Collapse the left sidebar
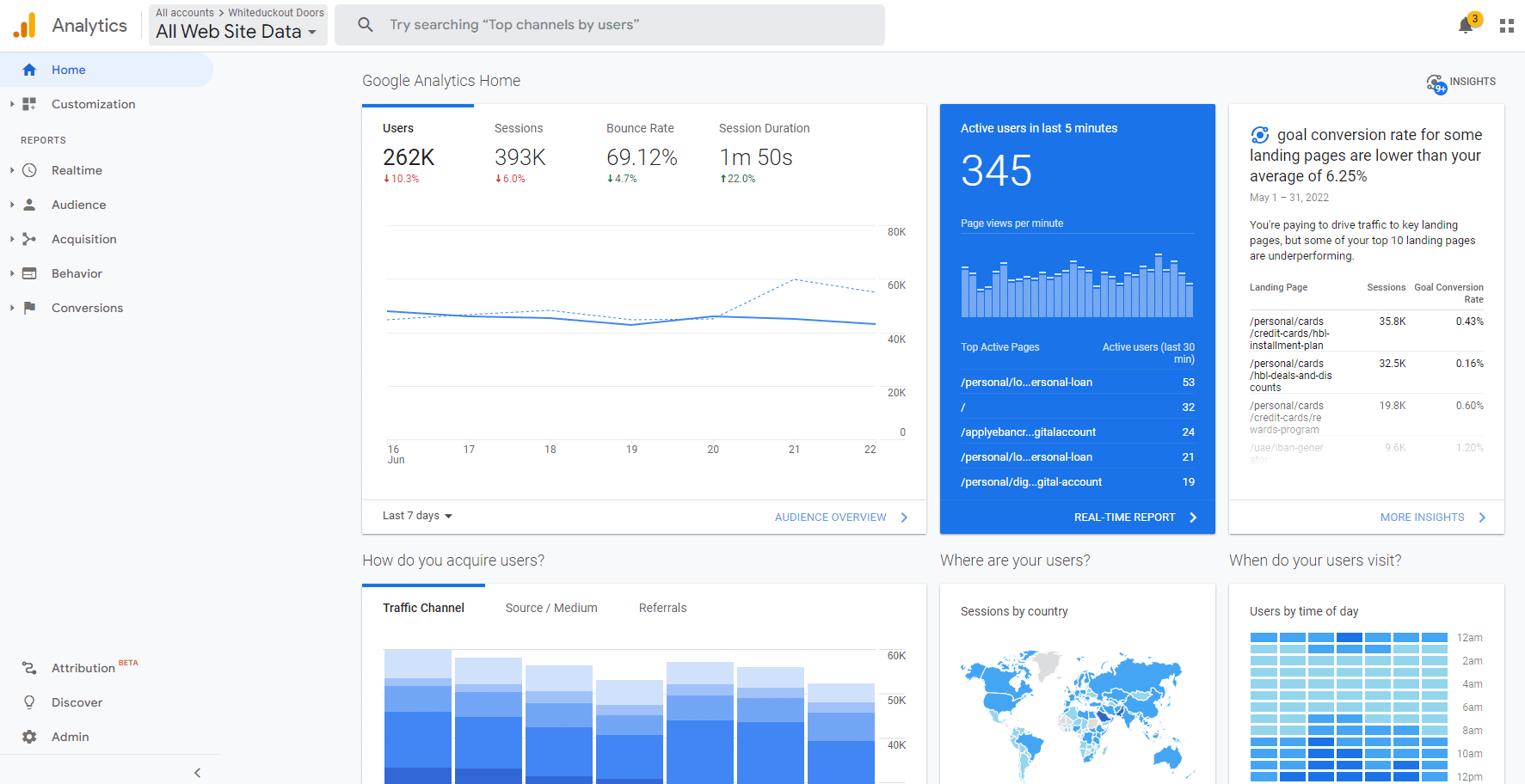The height and width of the screenshot is (784, 1525). tap(197, 772)
